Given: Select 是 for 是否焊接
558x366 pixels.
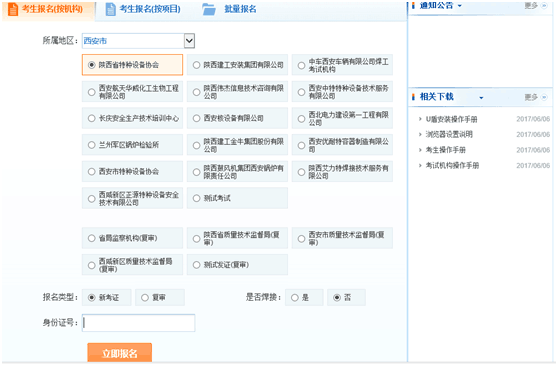Looking at the screenshot, I should [x=295, y=298].
